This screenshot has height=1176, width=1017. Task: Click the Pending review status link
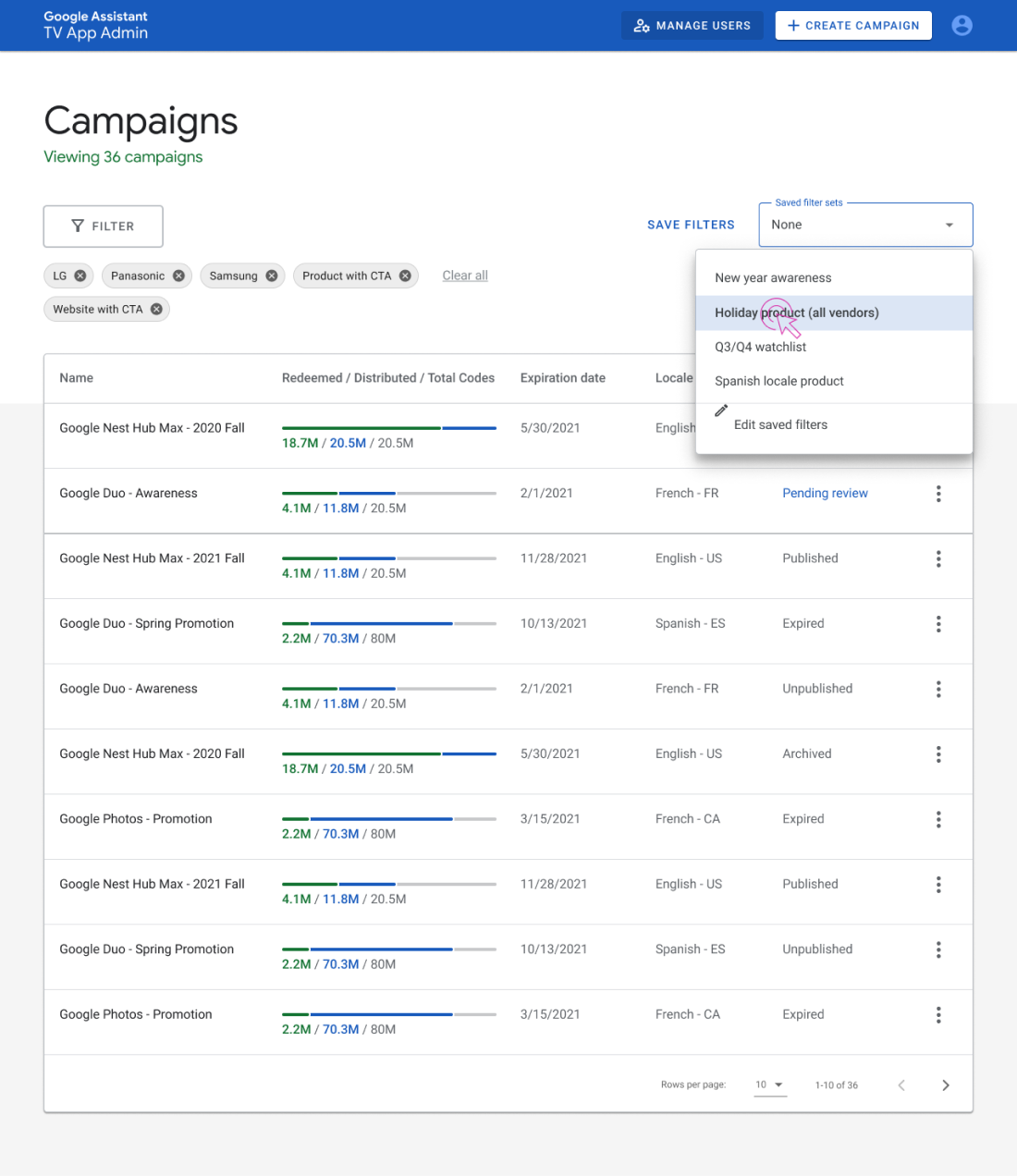[825, 494]
